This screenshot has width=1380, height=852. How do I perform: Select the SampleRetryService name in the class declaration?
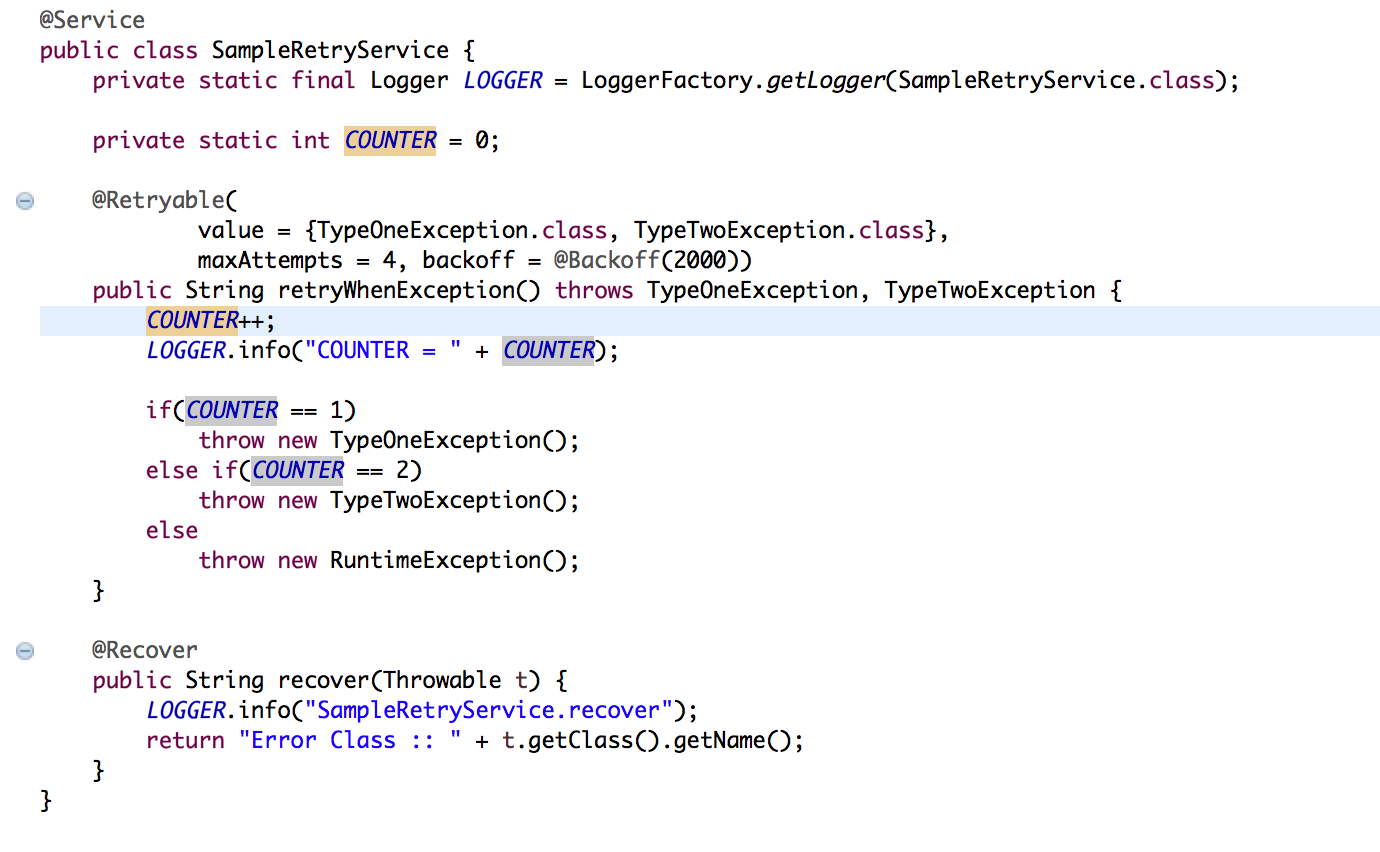click(x=330, y=50)
